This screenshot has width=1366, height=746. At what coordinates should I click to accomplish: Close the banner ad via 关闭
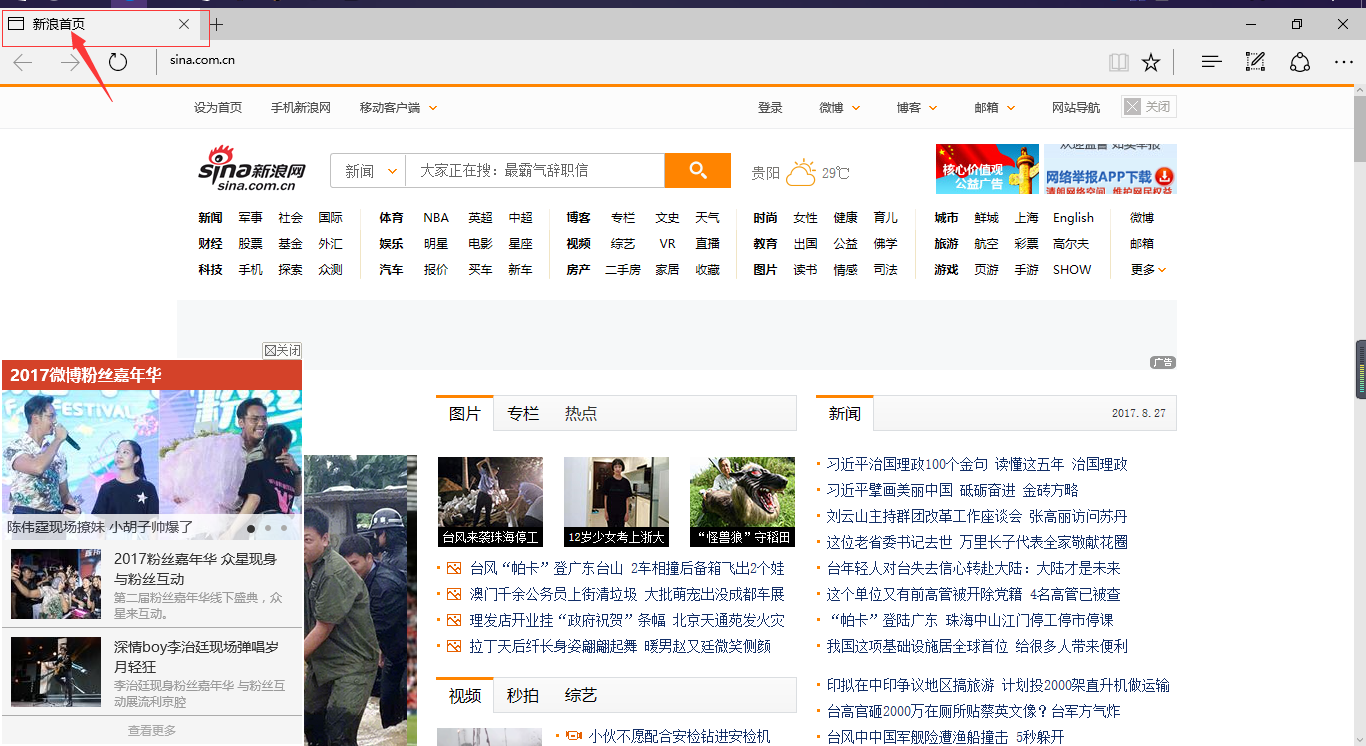point(282,350)
